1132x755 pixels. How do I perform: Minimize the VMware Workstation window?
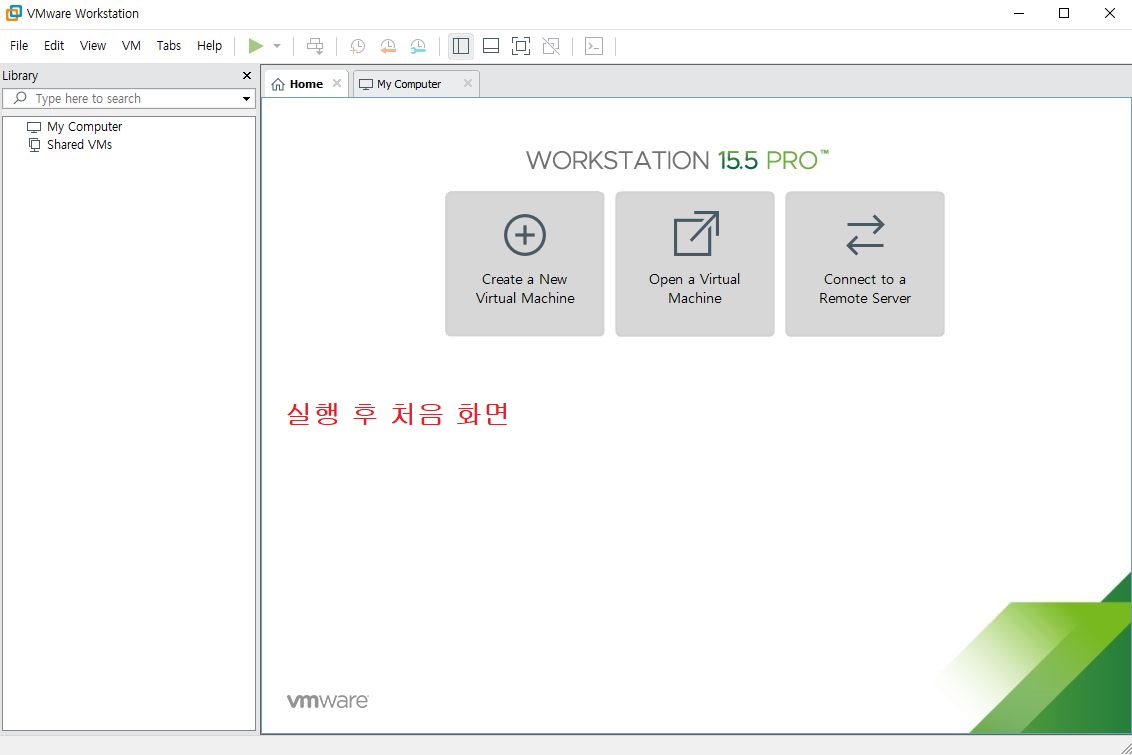pos(1019,13)
